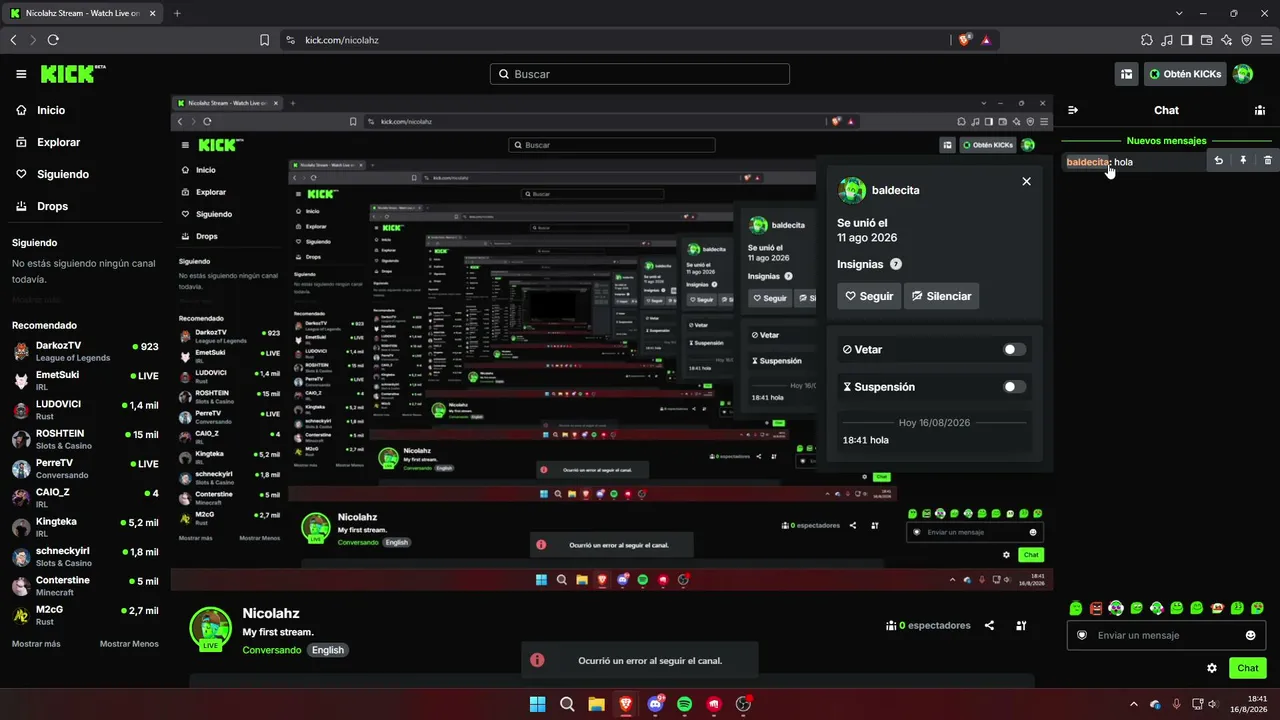Click the chat identity badge icon in message box
This screenshot has width=1280, height=720.
click(x=1082, y=635)
